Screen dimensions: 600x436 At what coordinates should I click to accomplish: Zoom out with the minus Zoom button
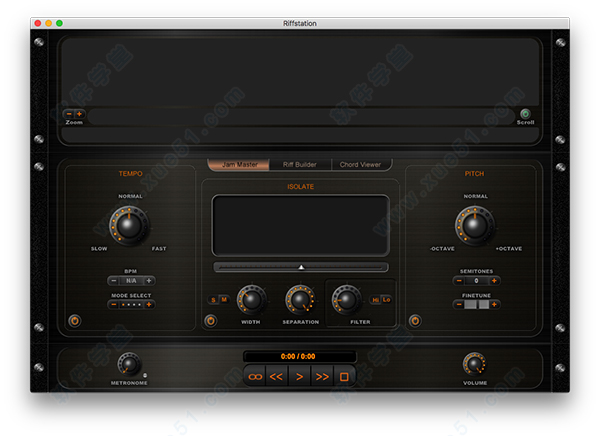pyautogui.click(x=69, y=114)
